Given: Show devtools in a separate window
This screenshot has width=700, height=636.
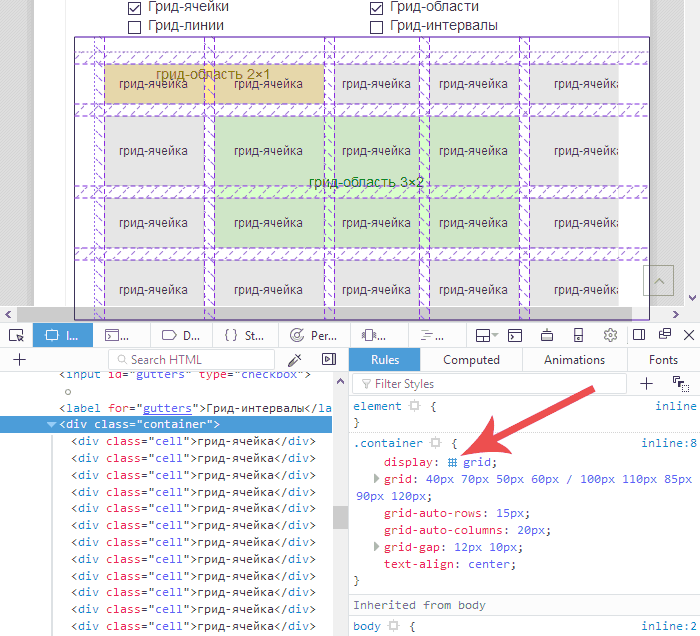Looking at the screenshot, I should click(x=665, y=334).
